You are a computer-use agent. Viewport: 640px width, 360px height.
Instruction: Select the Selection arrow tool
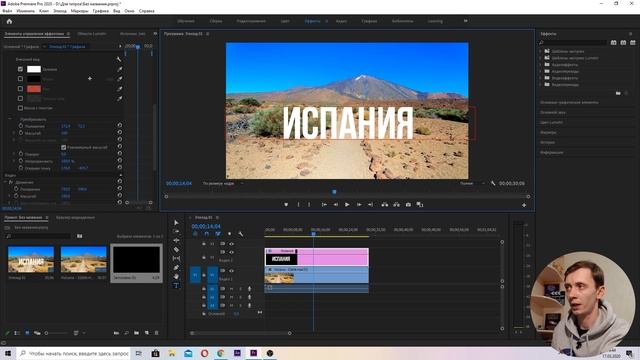pos(176,222)
